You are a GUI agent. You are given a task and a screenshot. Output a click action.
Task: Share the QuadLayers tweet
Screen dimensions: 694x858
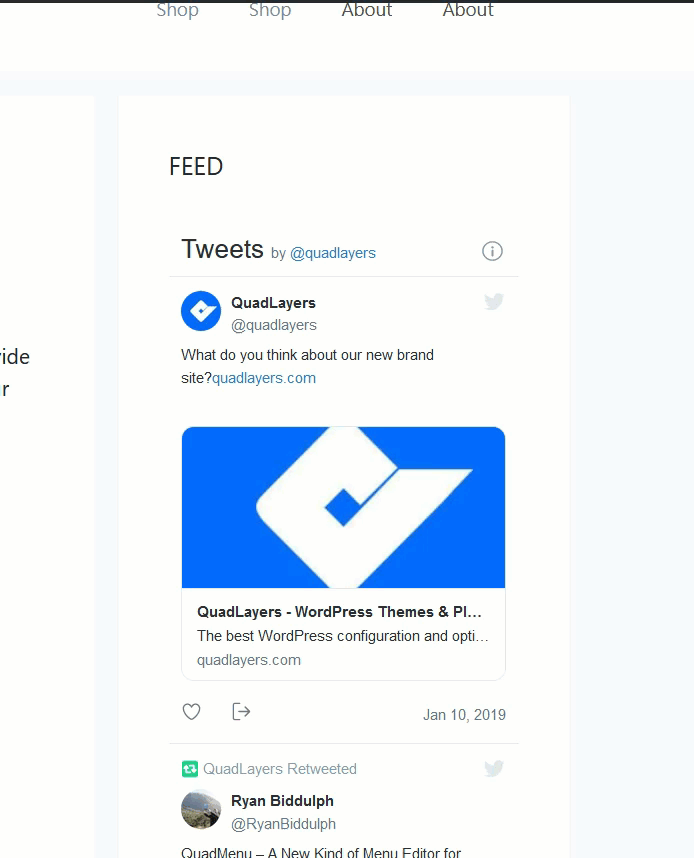coord(241,712)
